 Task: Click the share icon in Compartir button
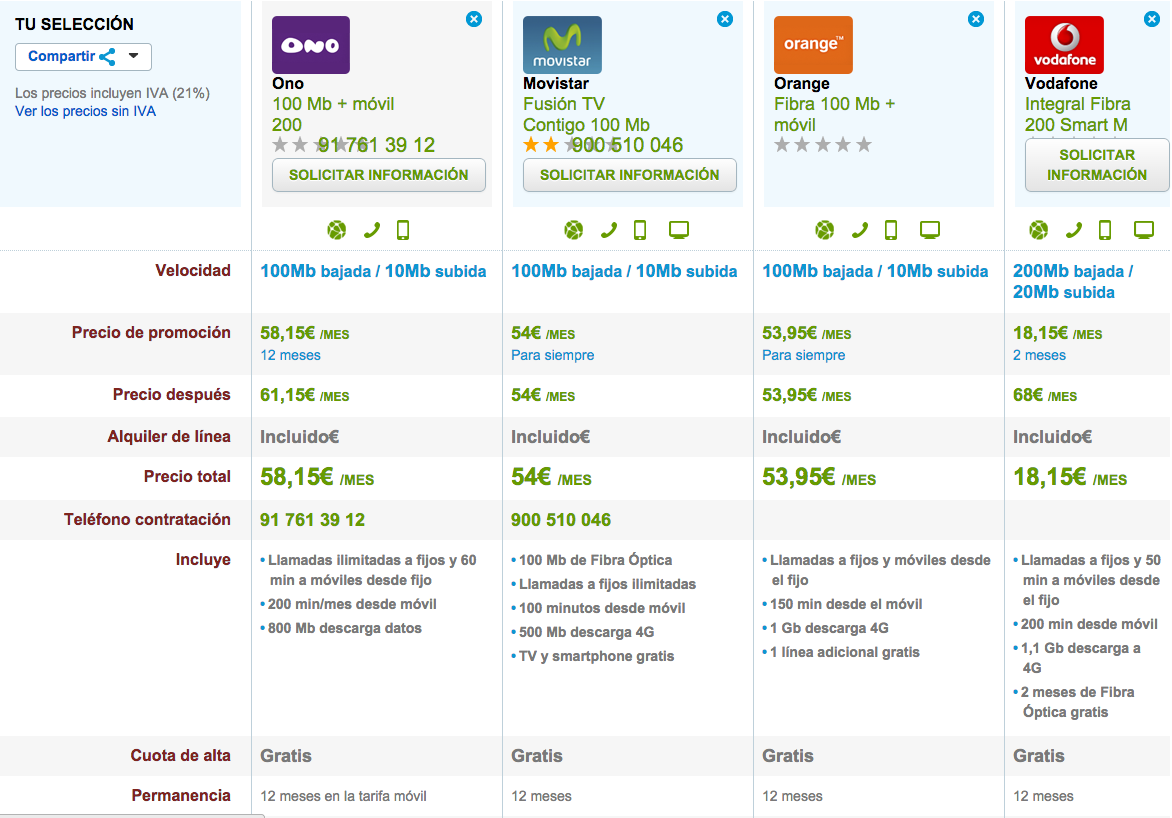(108, 57)
